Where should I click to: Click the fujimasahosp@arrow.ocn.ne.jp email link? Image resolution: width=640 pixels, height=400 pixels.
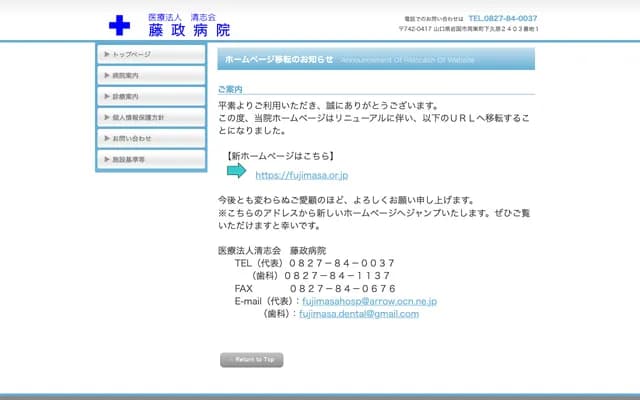[x=369, y=301]
